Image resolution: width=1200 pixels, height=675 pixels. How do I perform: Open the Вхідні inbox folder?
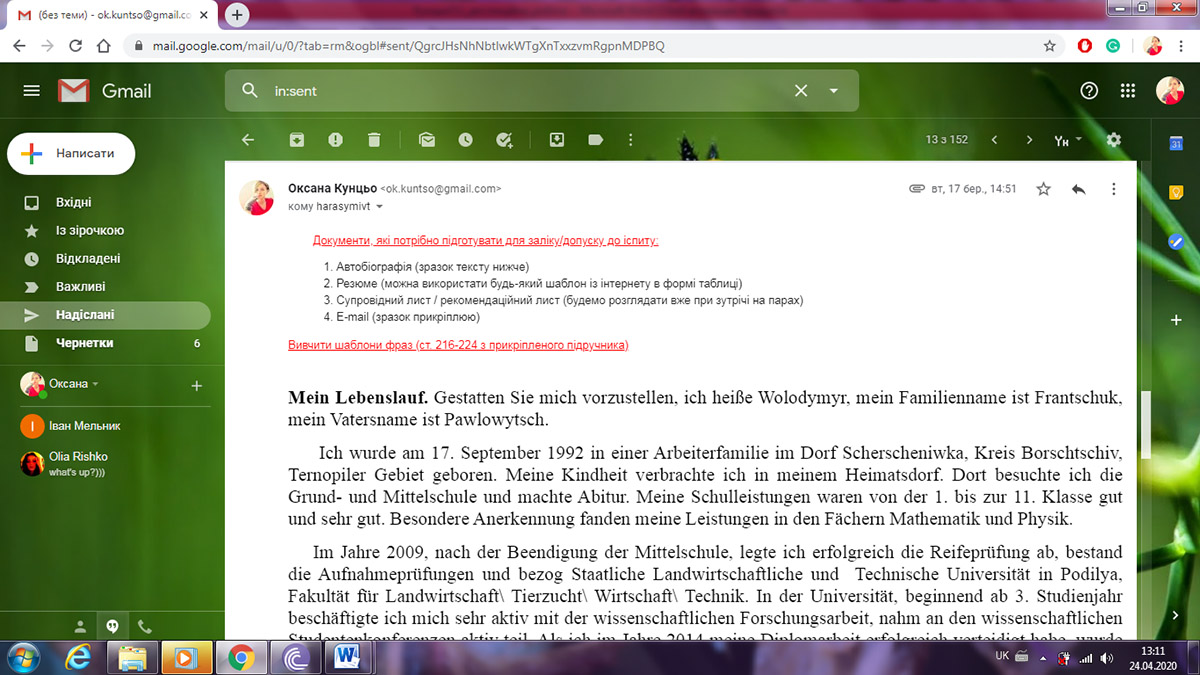(x=74, y=202)
